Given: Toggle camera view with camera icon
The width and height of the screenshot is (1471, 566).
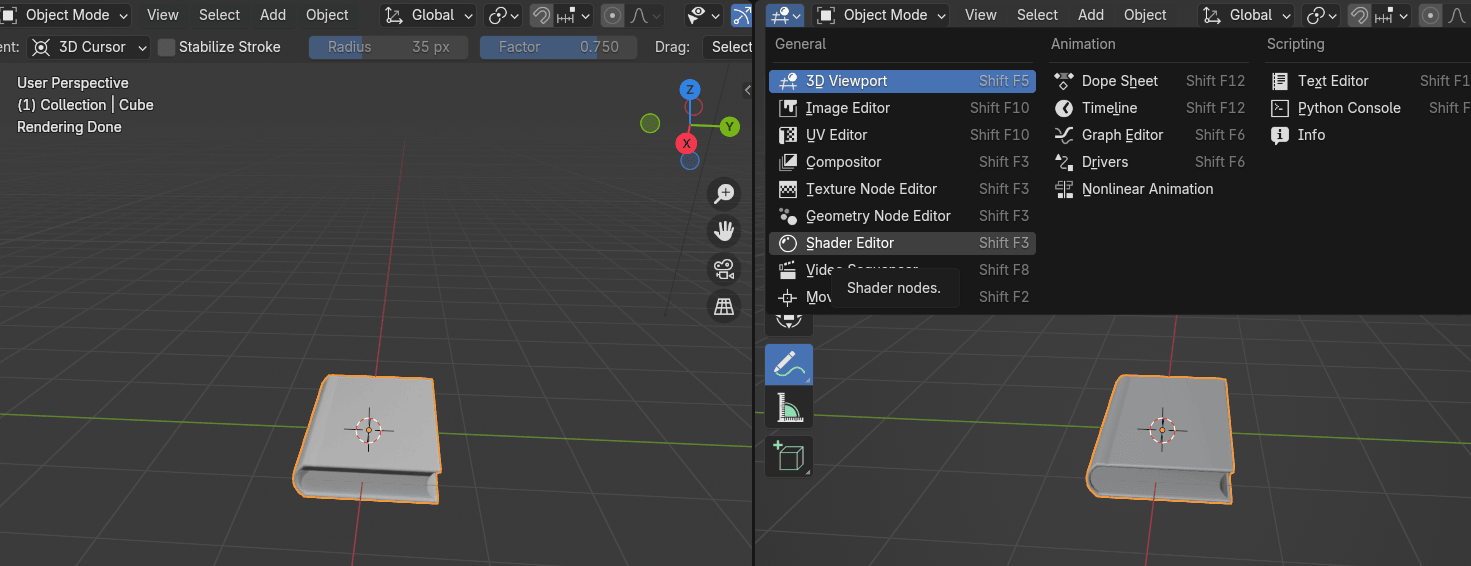Looking at the screenshot, I should 723,269.
